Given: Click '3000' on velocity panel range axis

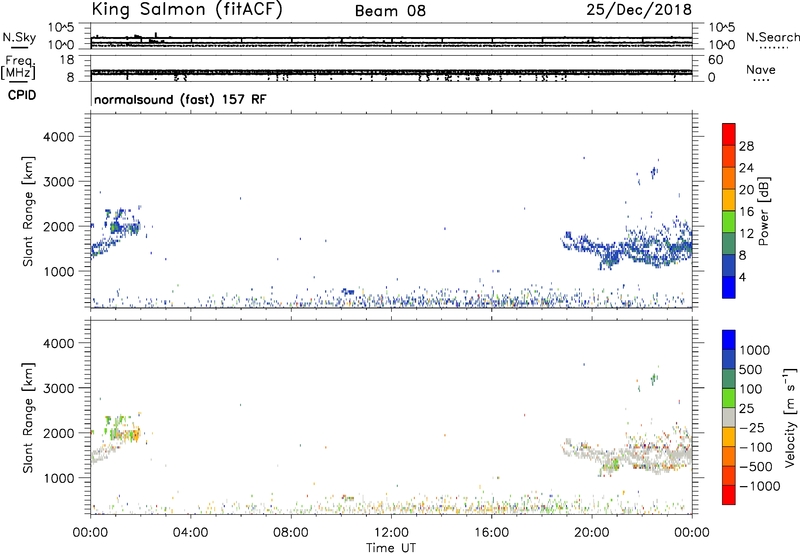Looking at the screenshot, I should pos(59,388).
